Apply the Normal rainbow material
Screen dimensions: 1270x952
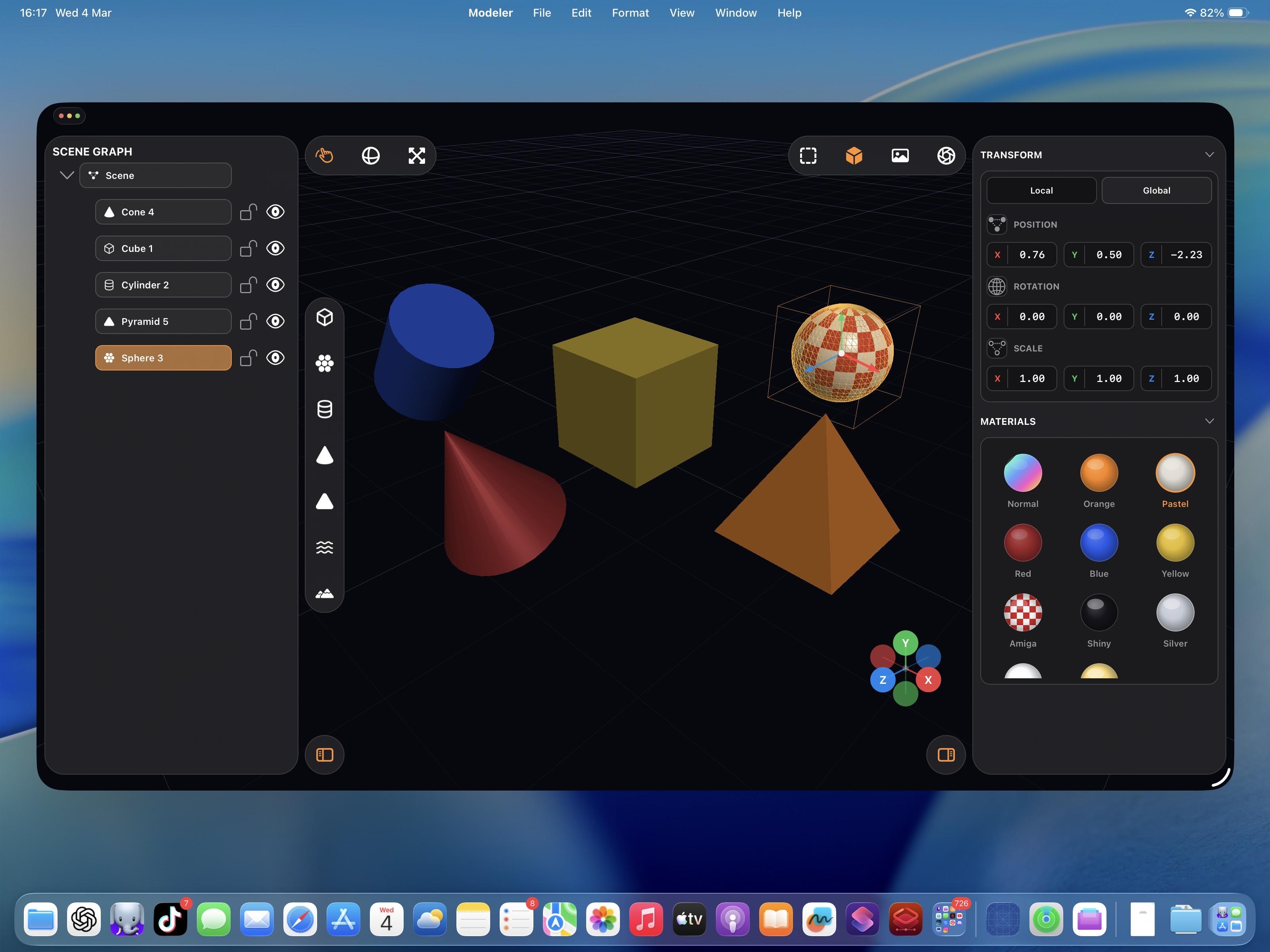coord(1022,473)
